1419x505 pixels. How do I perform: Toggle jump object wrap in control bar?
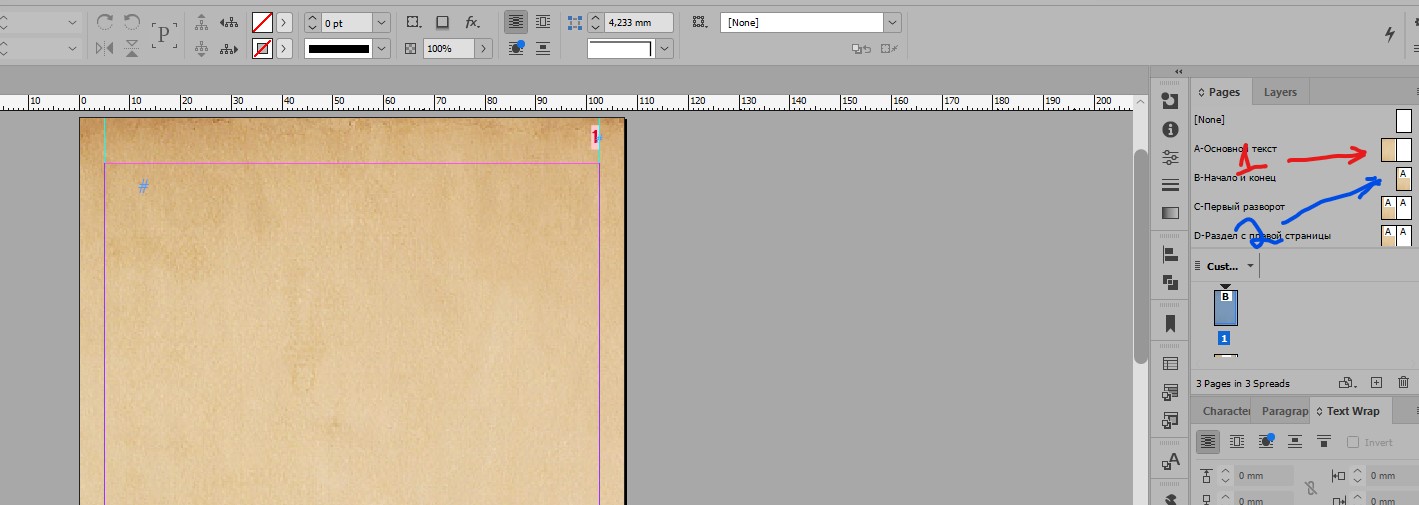543,48
